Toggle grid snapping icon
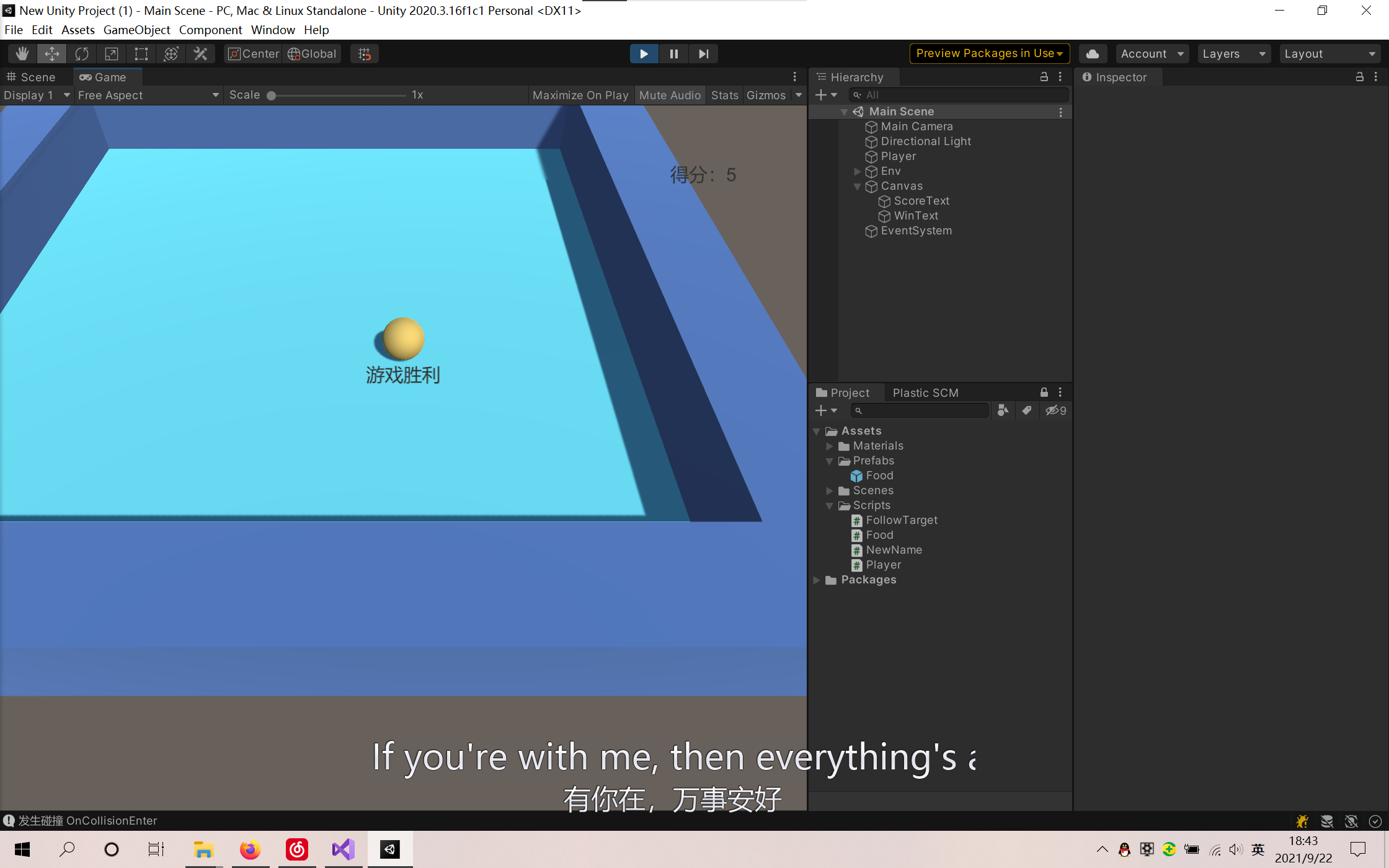This screenshot has width=1389, height=868. (365, 54)
